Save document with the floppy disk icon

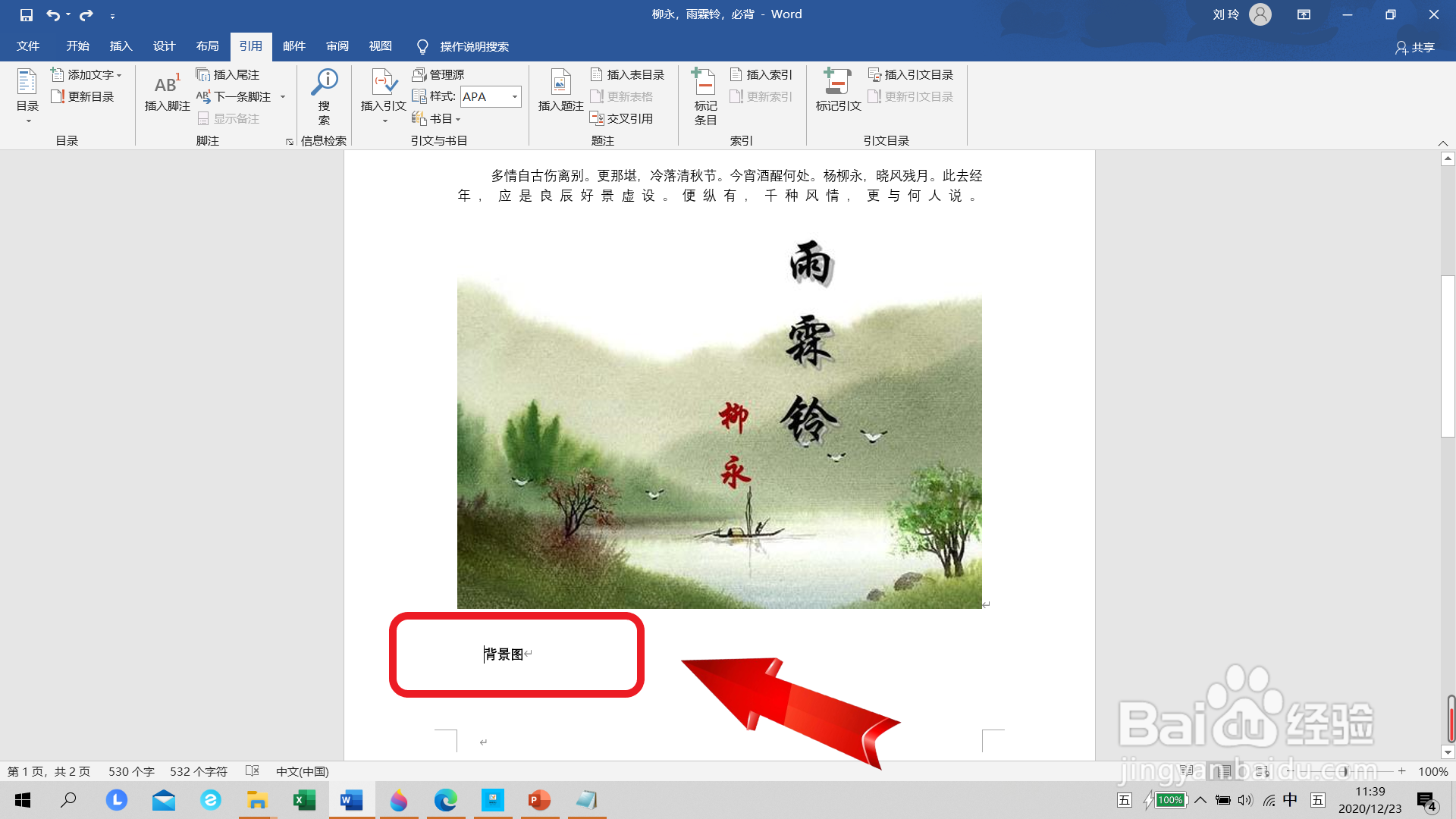[x=27, y=14]
